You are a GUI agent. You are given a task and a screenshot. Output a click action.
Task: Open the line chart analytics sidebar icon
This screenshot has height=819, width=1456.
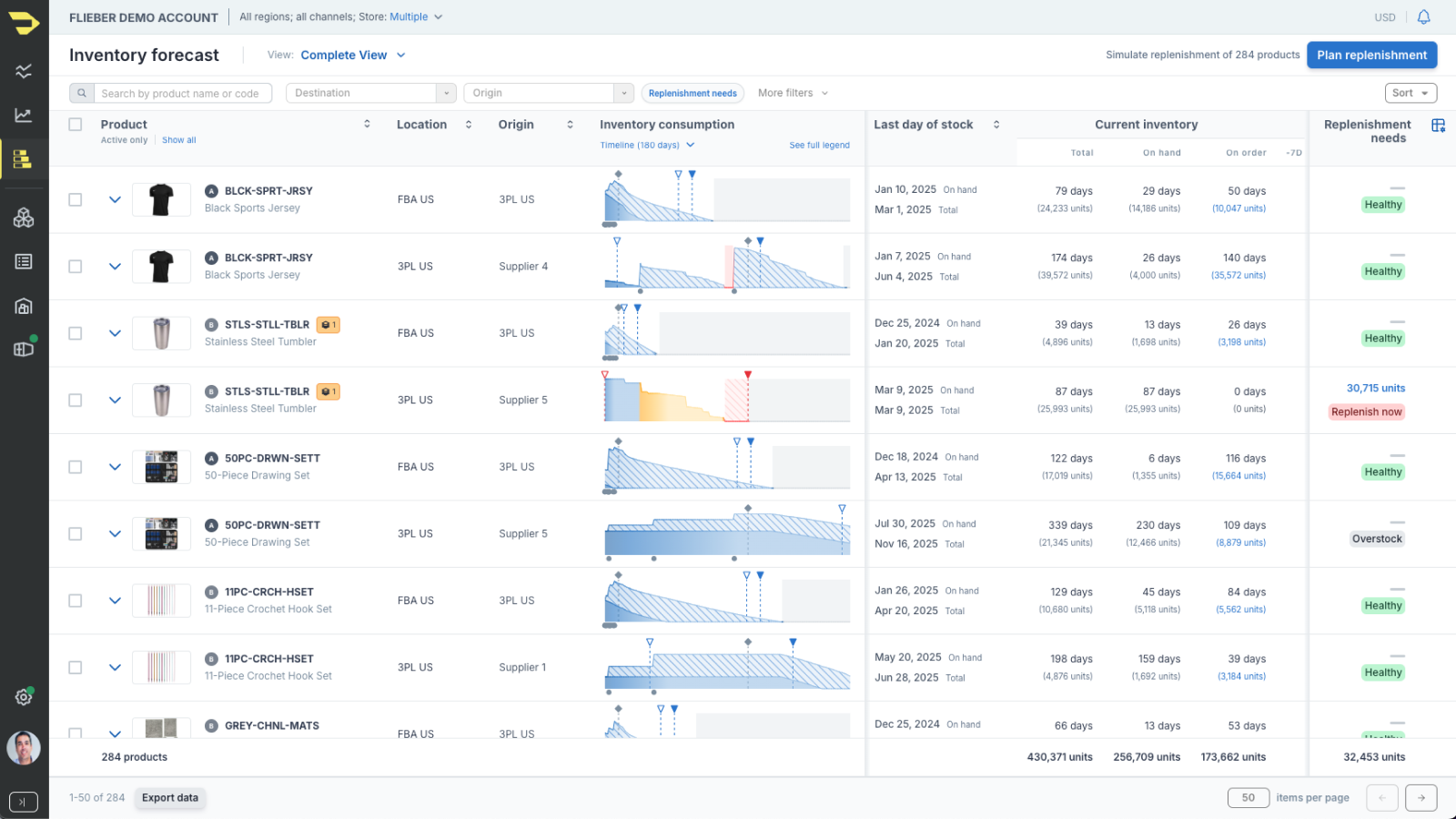(x=24, y=116)
